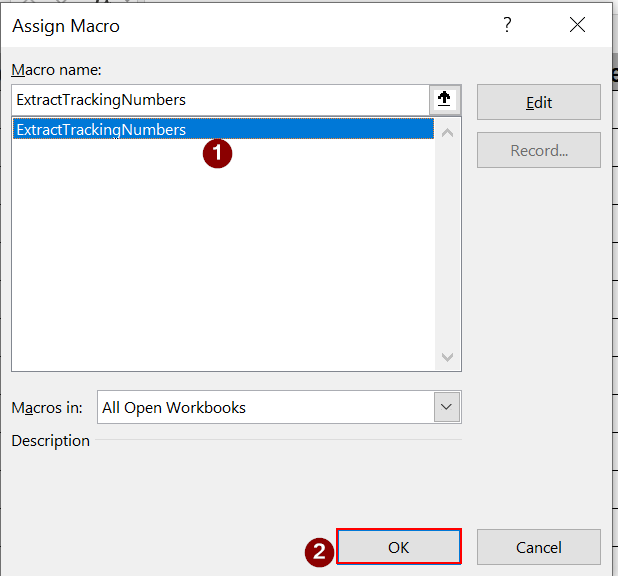618x576 pixels.
Task: Open the Macros in dropdown arrow
Action: click(447, 407)
